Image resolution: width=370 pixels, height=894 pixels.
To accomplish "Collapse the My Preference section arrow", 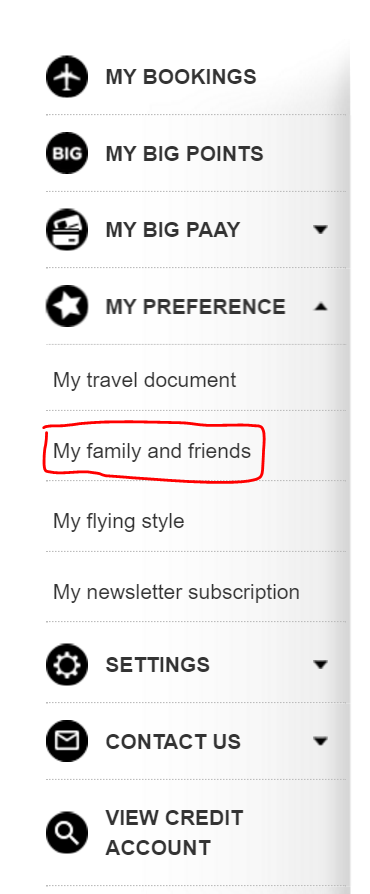I will tap(321, 306).
